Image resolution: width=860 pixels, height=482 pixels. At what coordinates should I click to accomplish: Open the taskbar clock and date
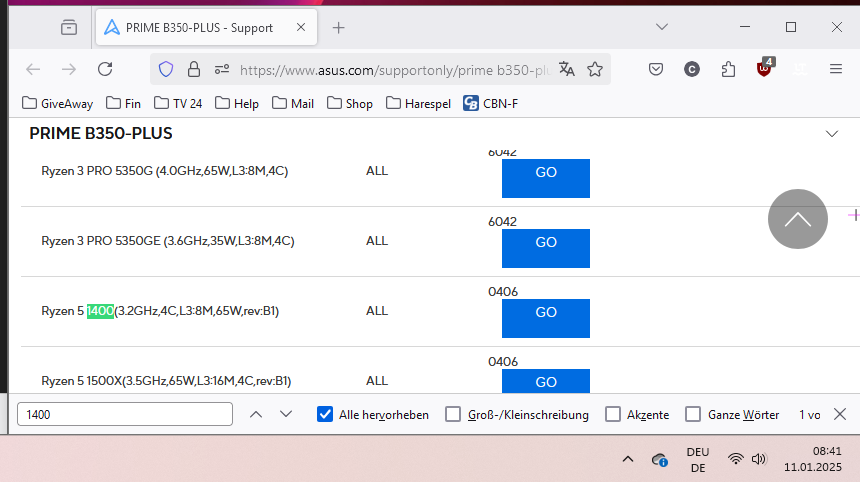[x=812, y=459]
